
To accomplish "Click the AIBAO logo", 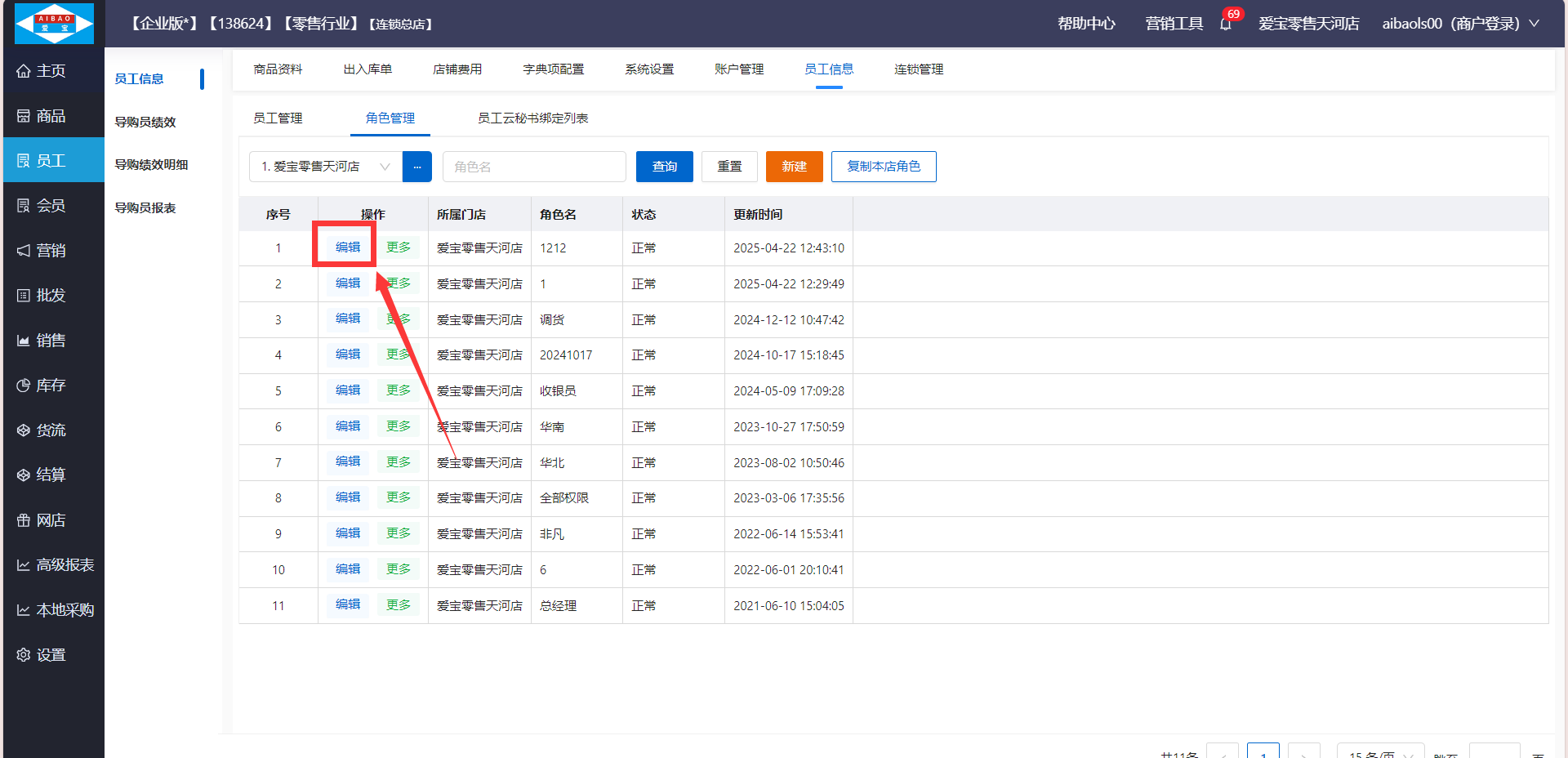I will (54, 23).
